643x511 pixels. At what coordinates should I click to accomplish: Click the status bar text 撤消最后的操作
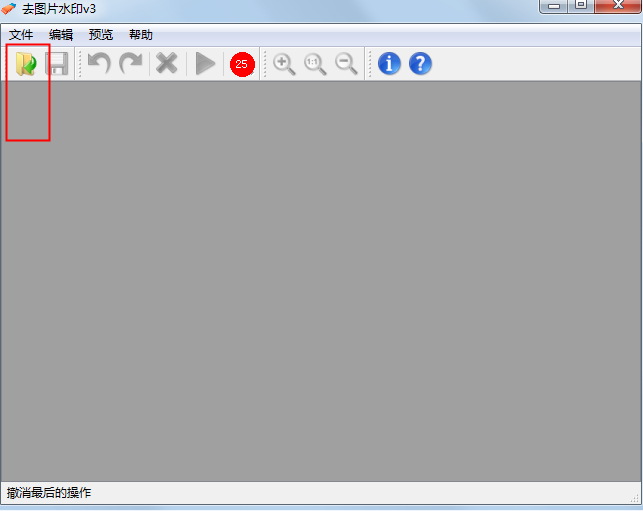pyautogui.click(x=49, y=493)
